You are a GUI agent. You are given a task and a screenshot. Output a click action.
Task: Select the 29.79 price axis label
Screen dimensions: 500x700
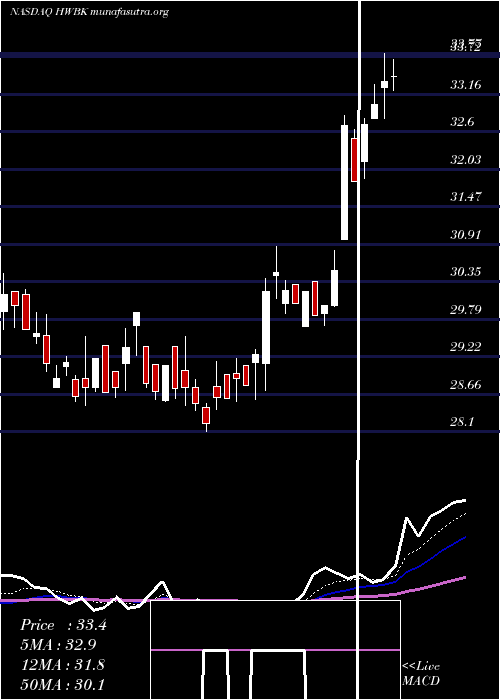point(465,309)
